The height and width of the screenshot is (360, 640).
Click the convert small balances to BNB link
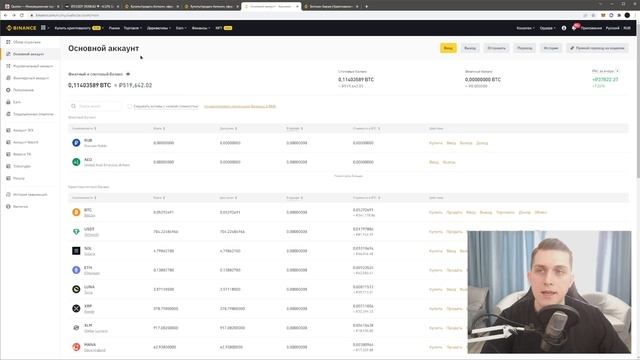[240, 106]
